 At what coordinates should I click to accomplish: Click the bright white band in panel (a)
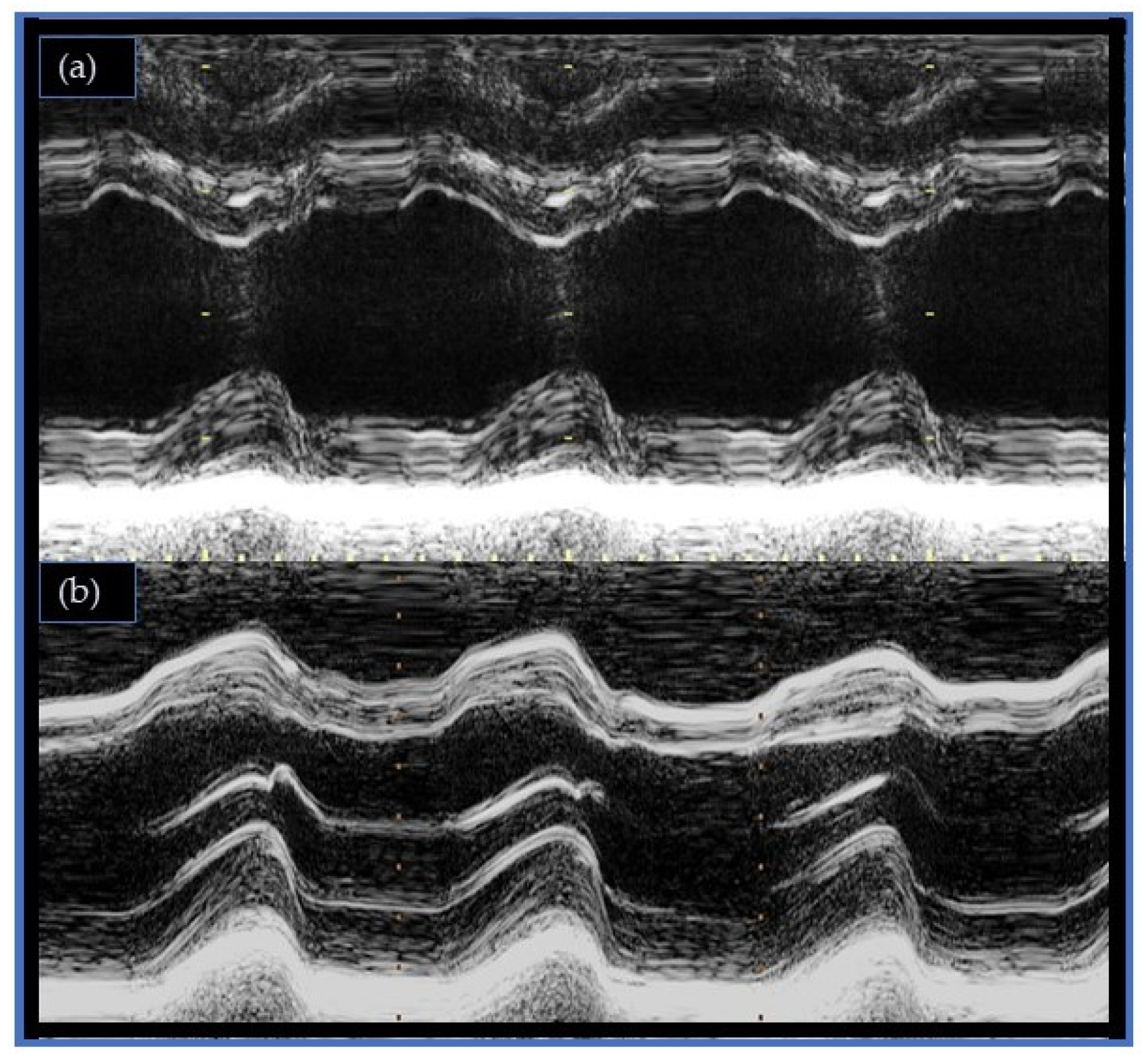pos(573,504)
